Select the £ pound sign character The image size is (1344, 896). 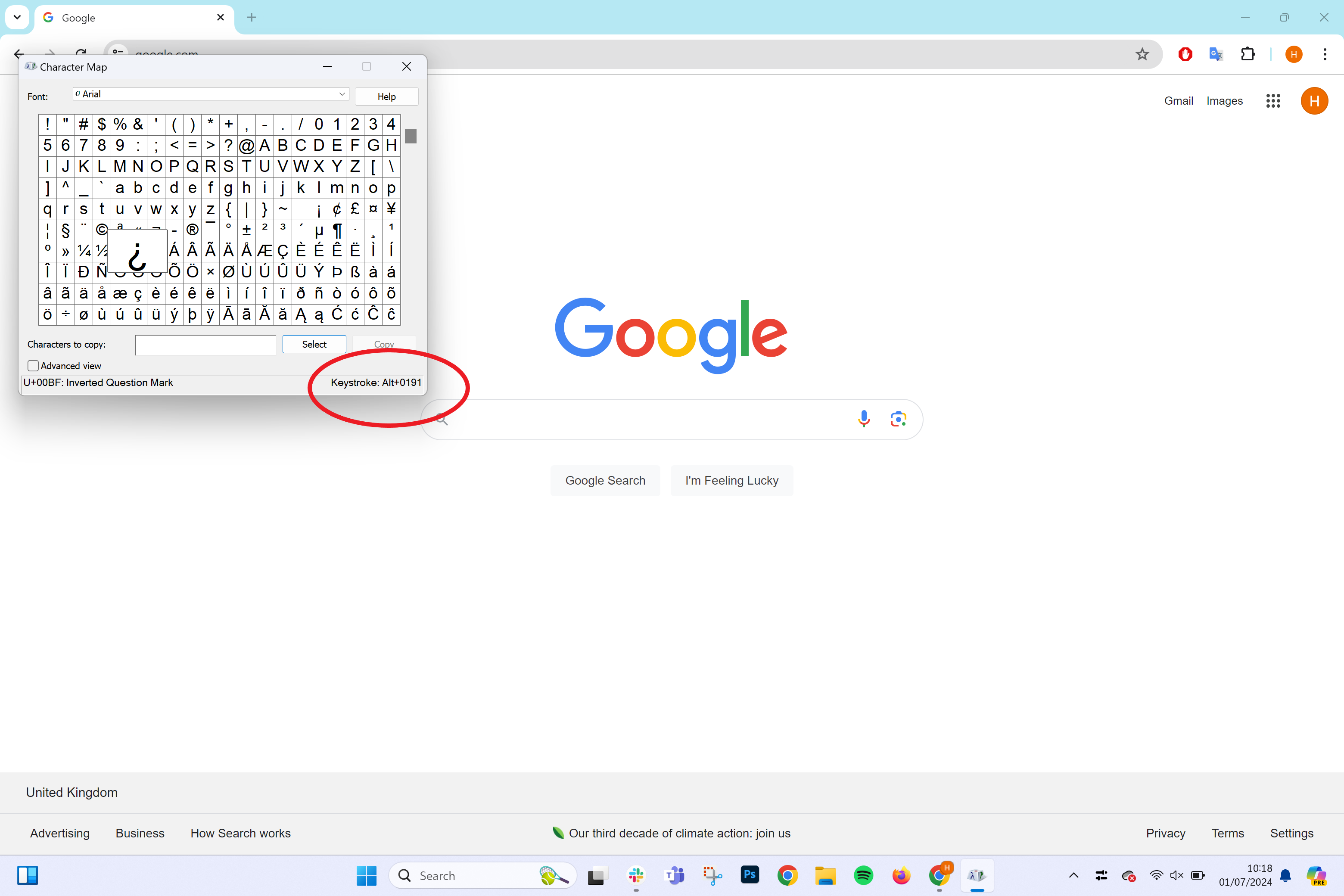[355, 208]
